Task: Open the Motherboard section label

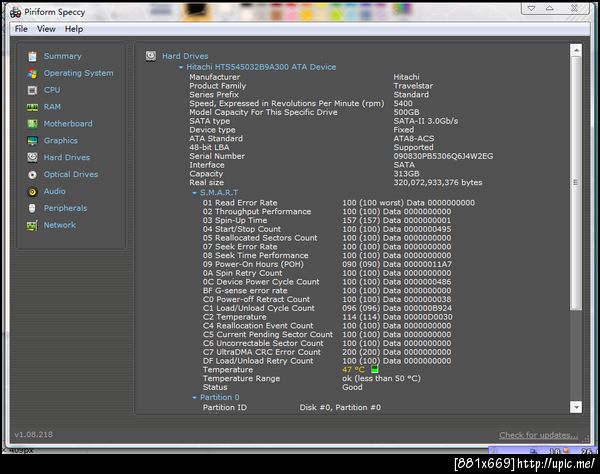Action: point(68,124)
